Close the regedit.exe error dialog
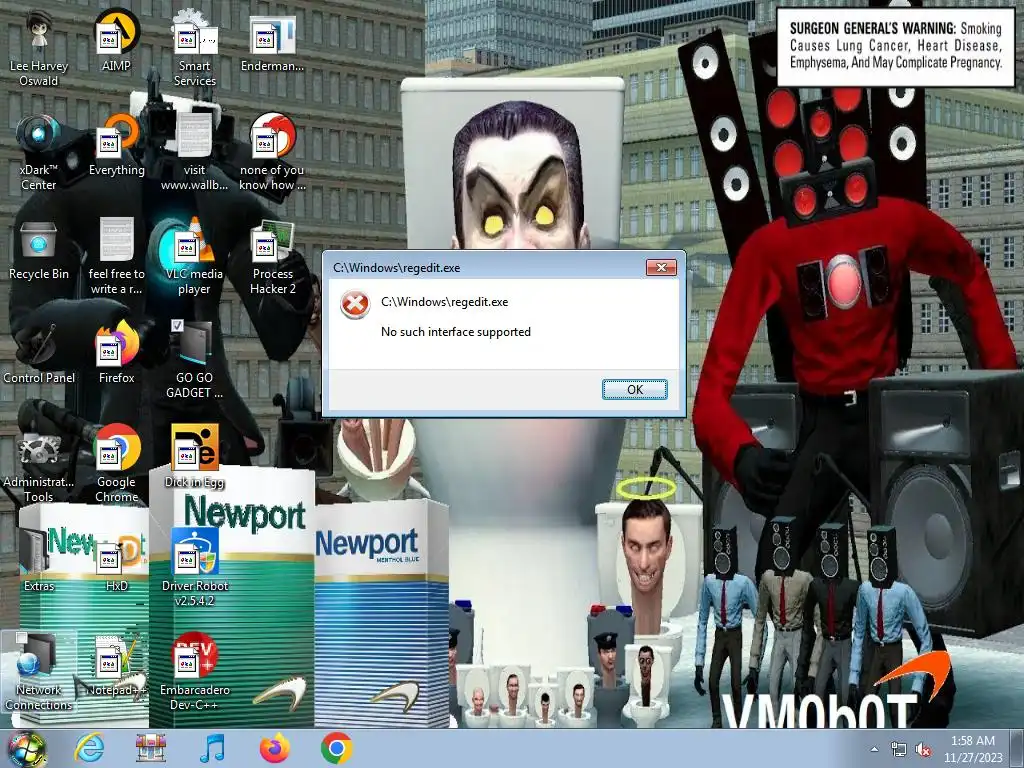The height and width of the screenshot is (768, 1024). tap(661, 267)
